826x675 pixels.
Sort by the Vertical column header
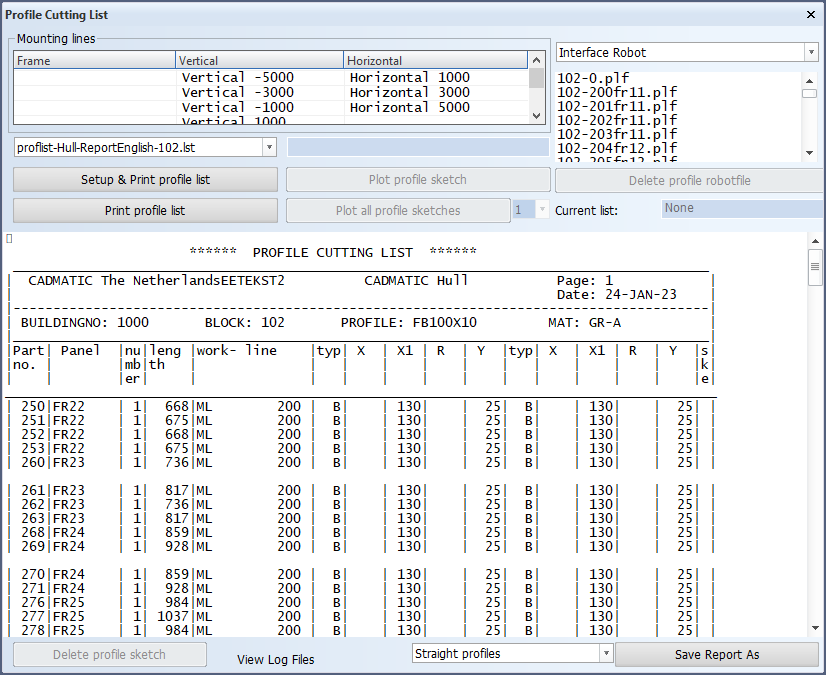click(260, 61)
